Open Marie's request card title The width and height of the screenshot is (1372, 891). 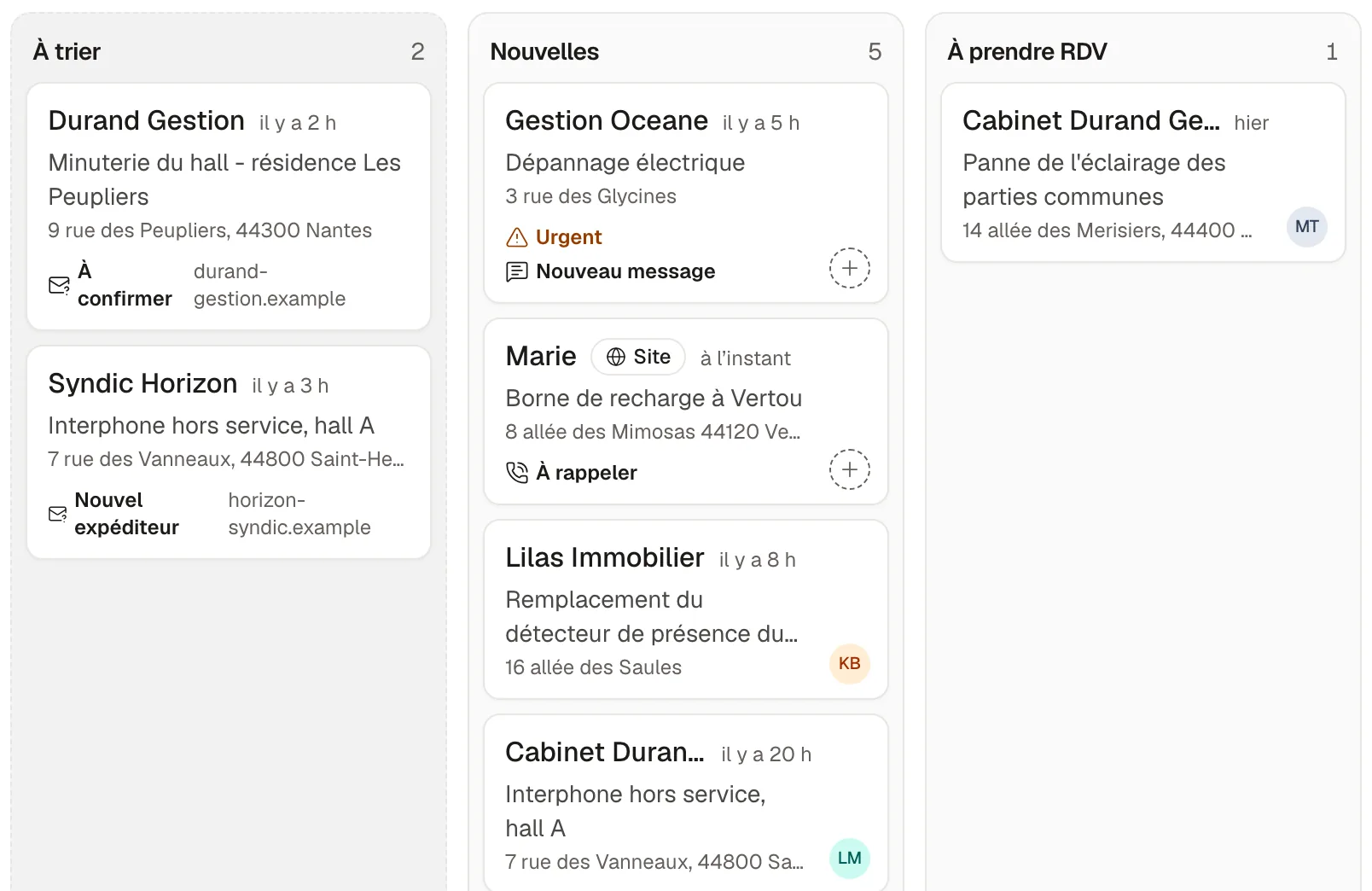coord(541,357)
